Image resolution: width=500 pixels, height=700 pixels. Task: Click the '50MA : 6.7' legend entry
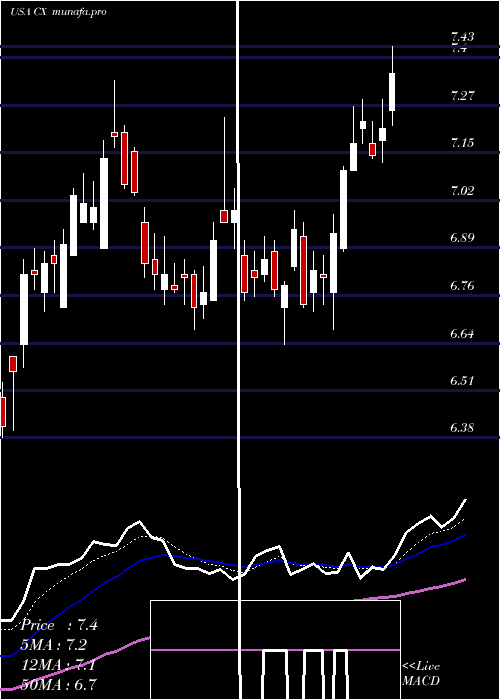(59, 684)
